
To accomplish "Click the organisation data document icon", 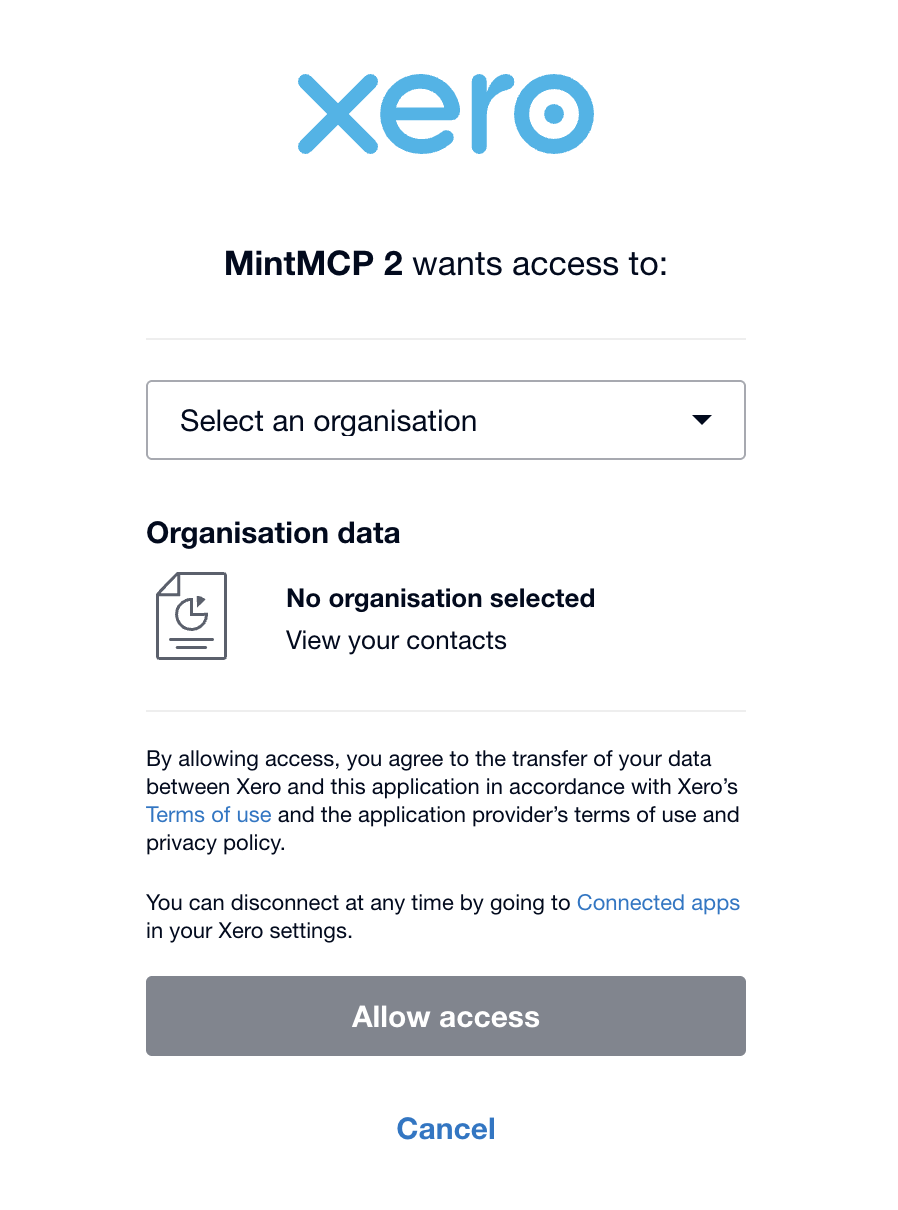I will click(191, 616).
